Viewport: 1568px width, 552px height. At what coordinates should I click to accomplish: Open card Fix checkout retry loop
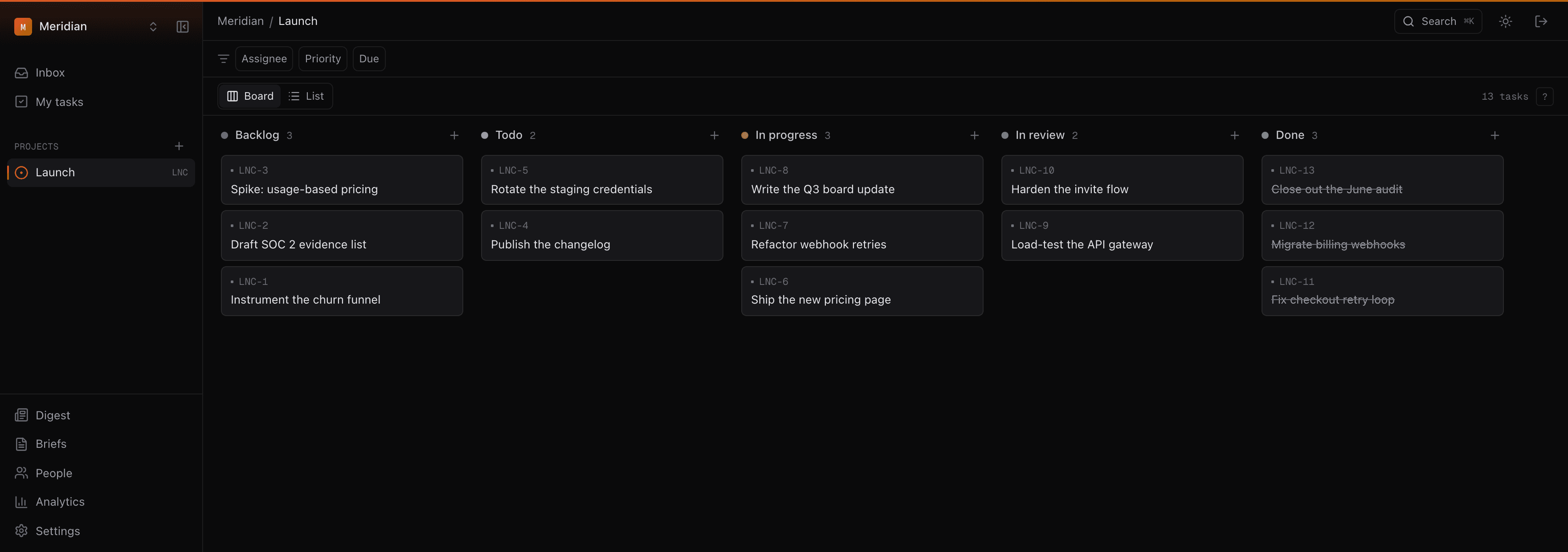click(1382, 291)
